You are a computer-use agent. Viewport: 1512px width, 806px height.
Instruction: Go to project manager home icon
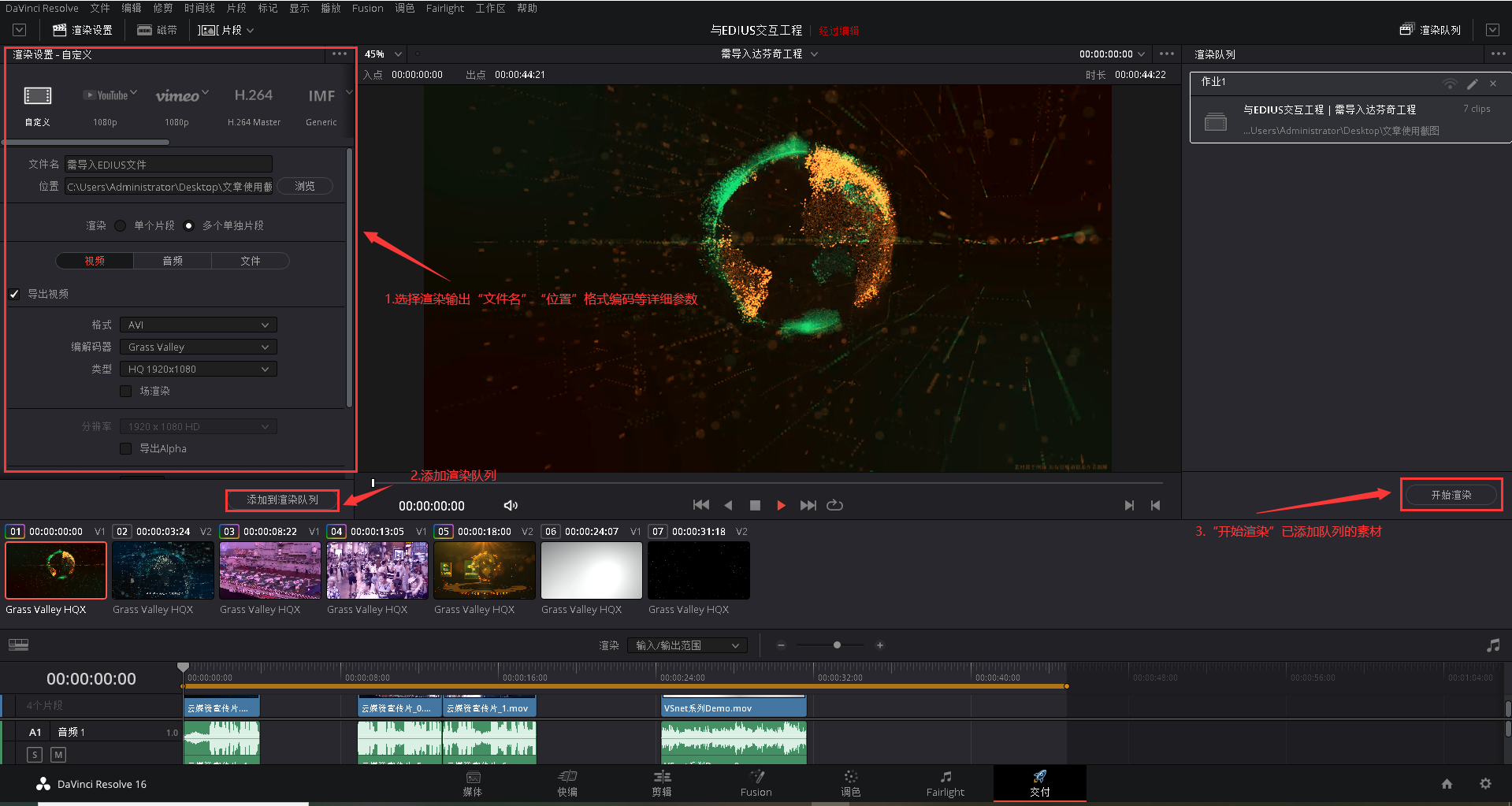coord(1447,784)
